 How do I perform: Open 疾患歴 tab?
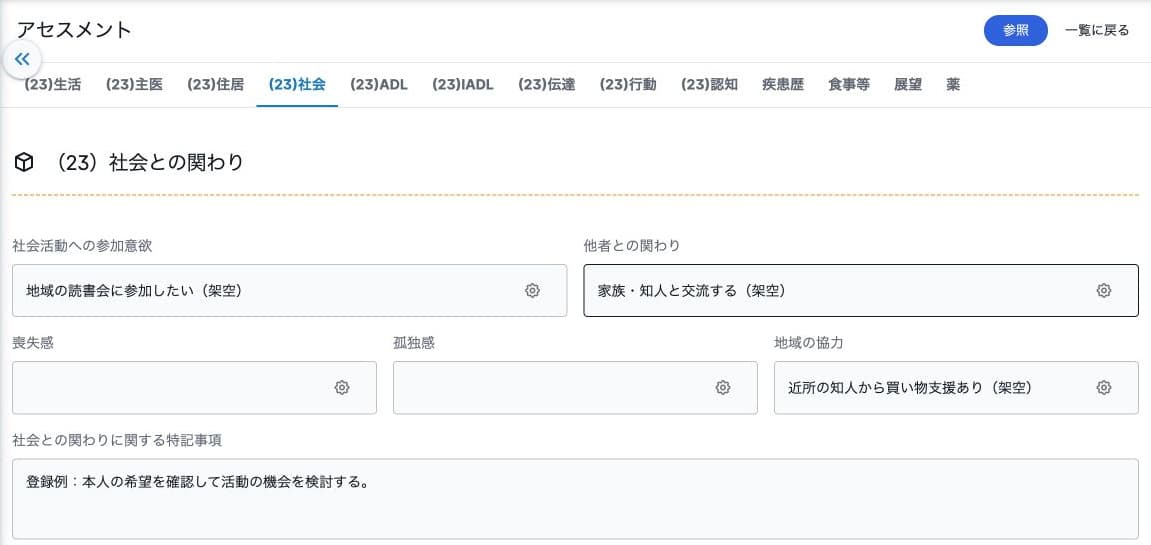pyautogui.click(x=783, y=84)
